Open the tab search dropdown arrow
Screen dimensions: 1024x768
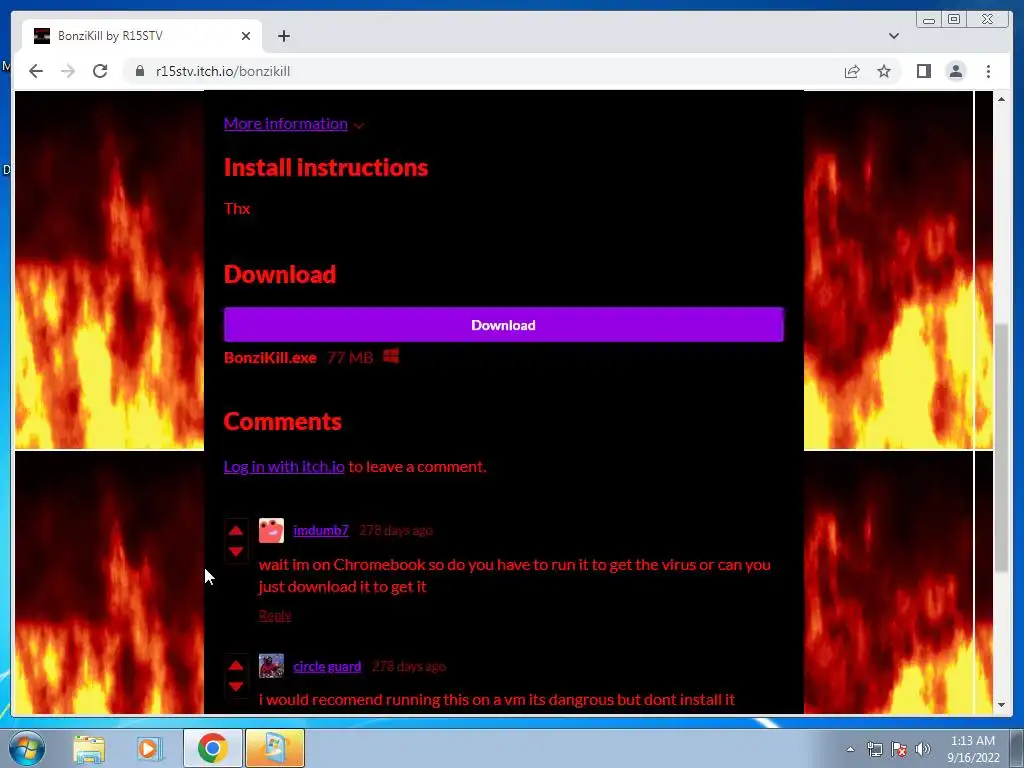point(894,36)
